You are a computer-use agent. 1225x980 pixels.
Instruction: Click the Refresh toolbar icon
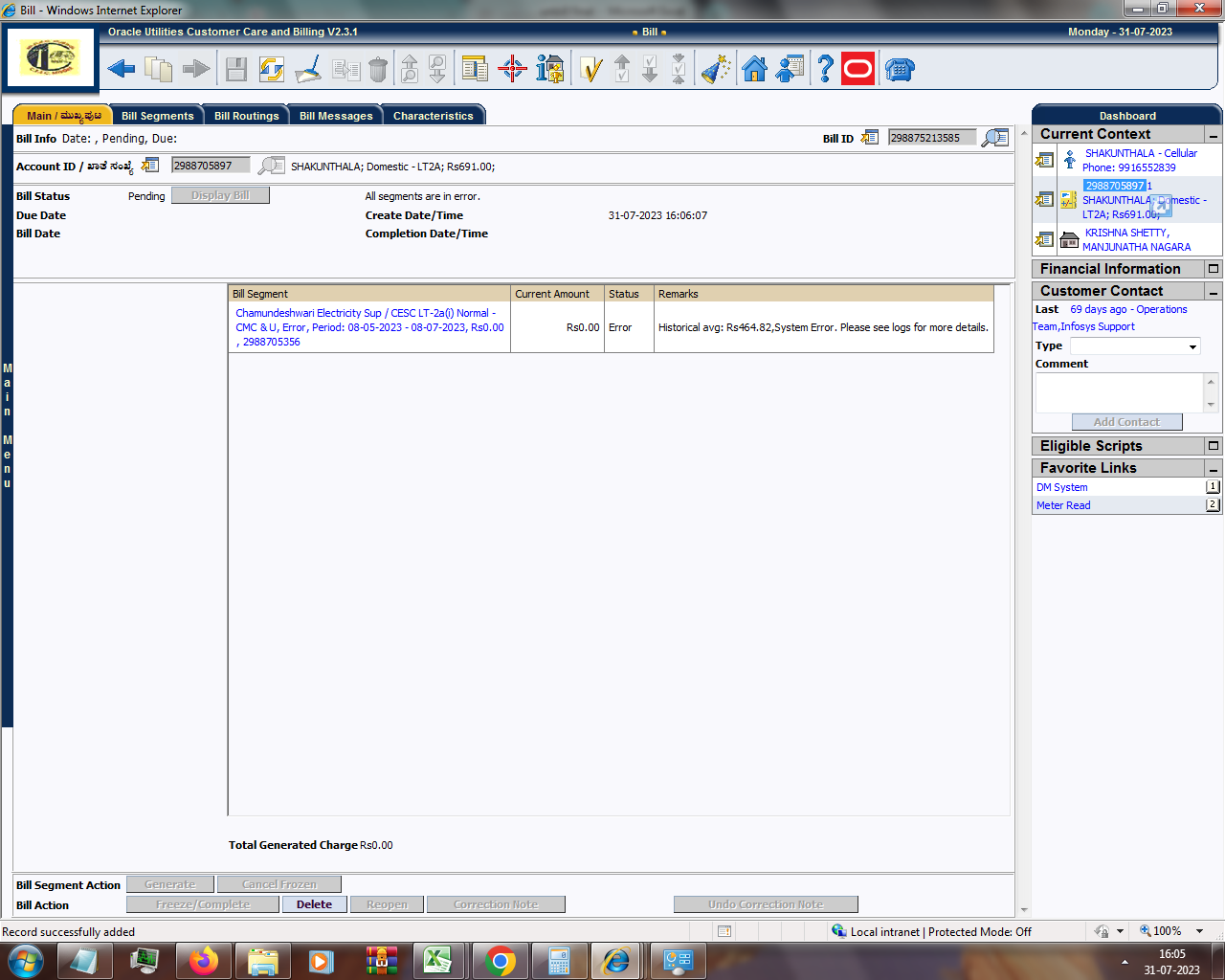pyautogui.click(x=272, y=69)
